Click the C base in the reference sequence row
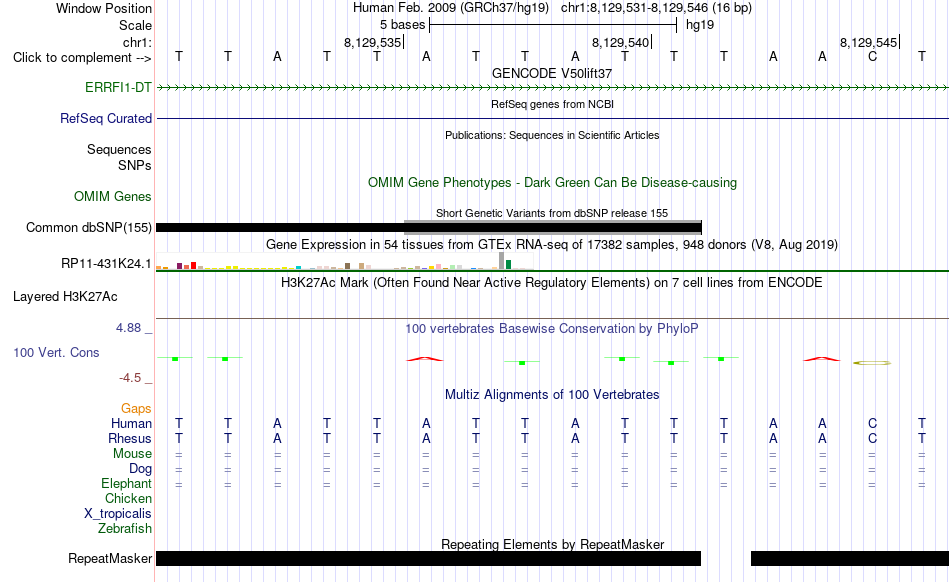The image size is (950, 582). [872, 56]
